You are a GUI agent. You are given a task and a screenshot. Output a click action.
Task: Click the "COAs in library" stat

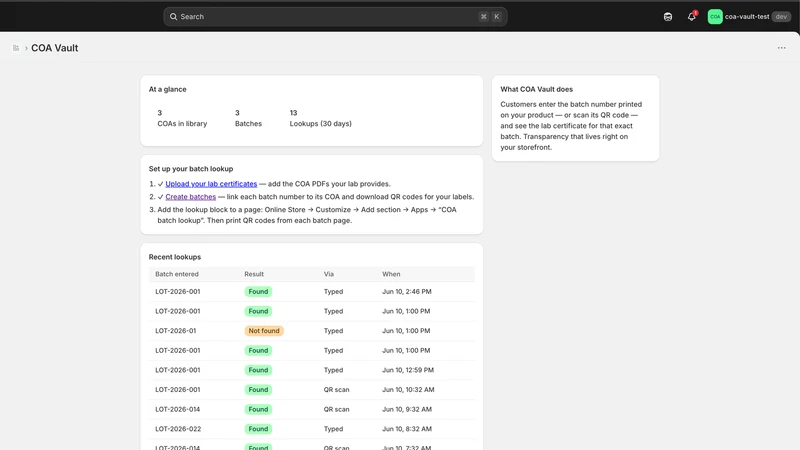(x=182, y=118)
